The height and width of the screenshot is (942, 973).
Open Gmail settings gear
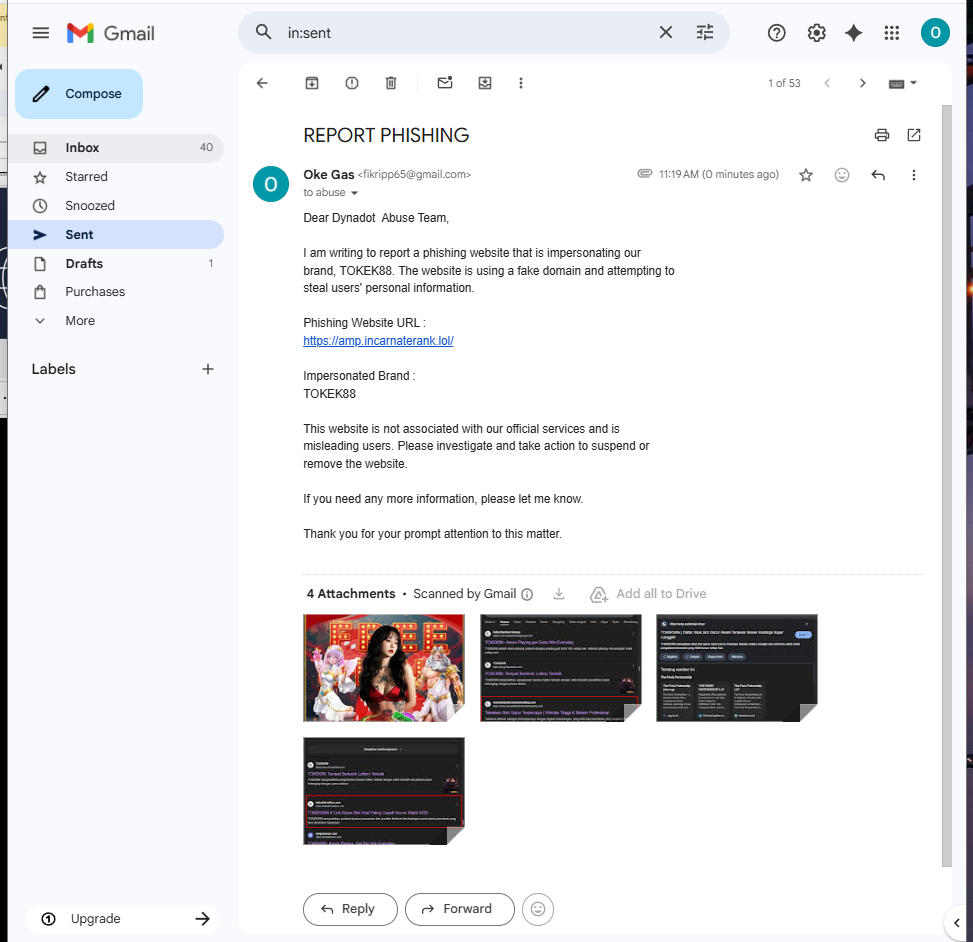click(816, 33)
